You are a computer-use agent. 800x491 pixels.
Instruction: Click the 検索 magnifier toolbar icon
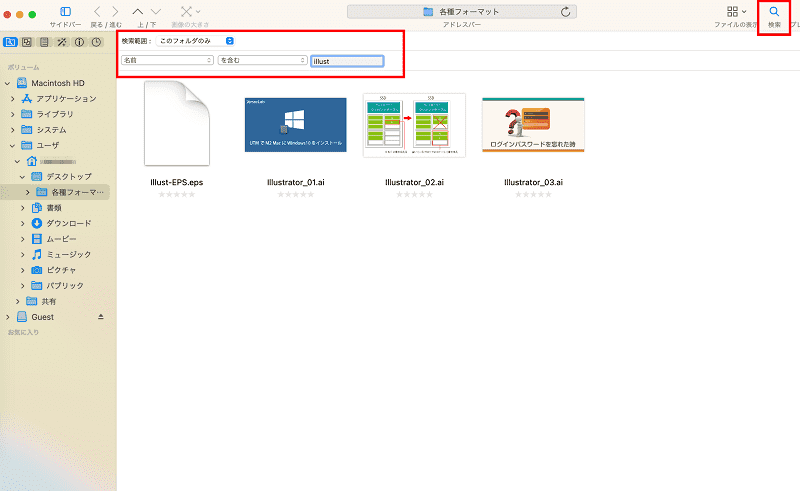(x=774, y=12)
